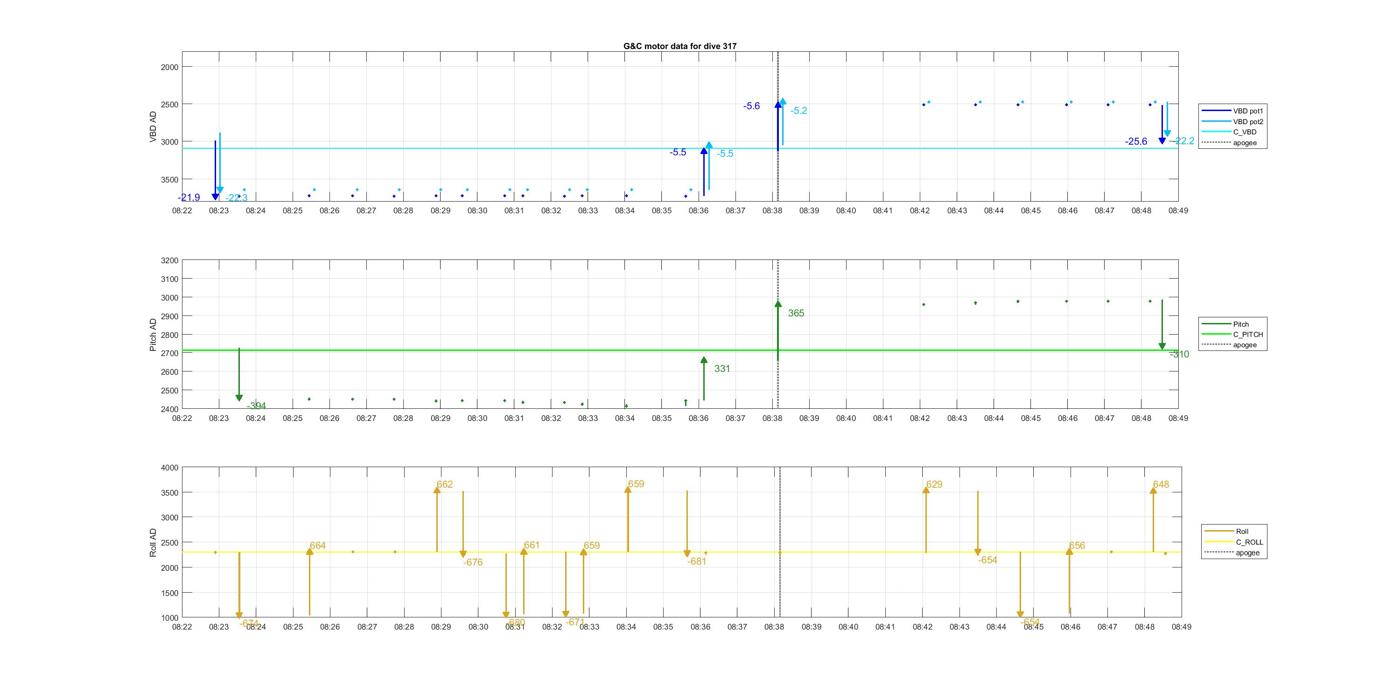Select the 'Pitch AD' y-axis label

tap(154, 335)
